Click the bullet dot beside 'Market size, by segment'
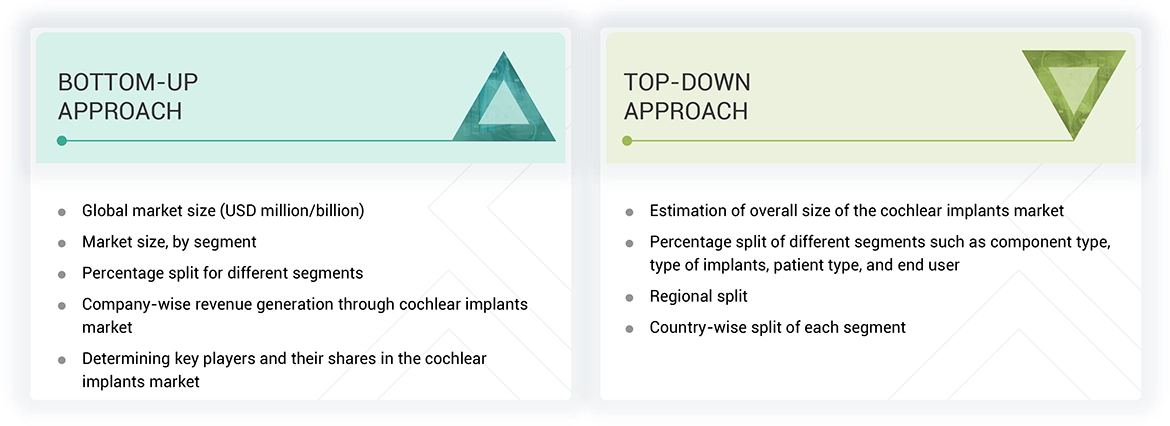Image resolution: width=1170 pixels, height=426 pixels. coord(62,243)
